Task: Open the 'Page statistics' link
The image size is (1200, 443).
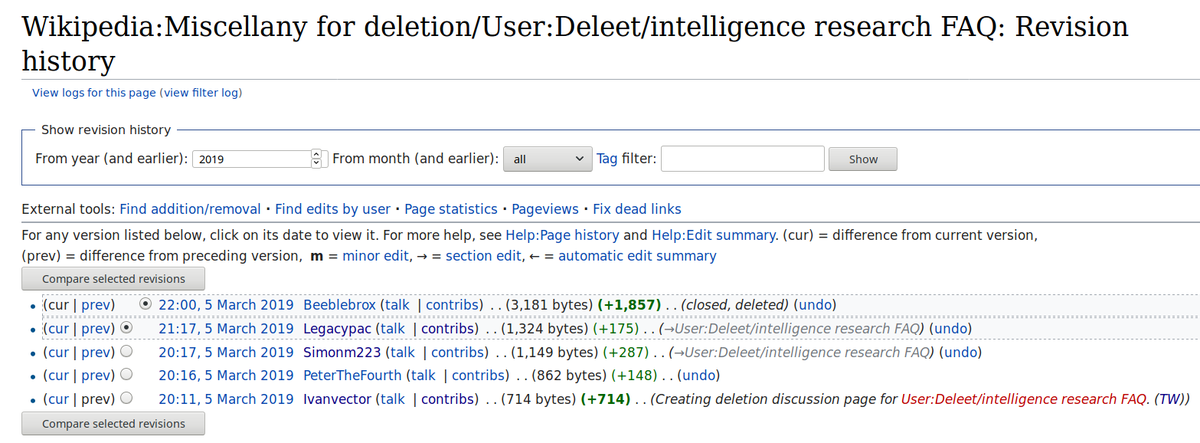Action: [451, 209]
